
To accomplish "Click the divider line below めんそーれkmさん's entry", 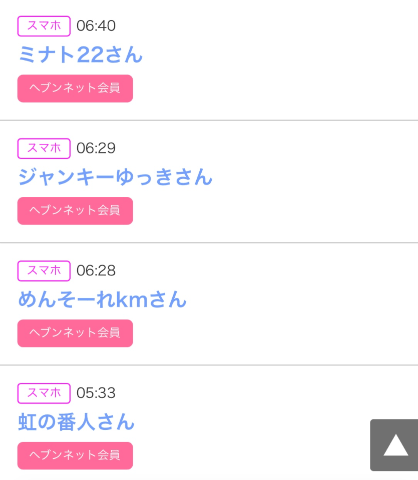I will tap(209, 365).
